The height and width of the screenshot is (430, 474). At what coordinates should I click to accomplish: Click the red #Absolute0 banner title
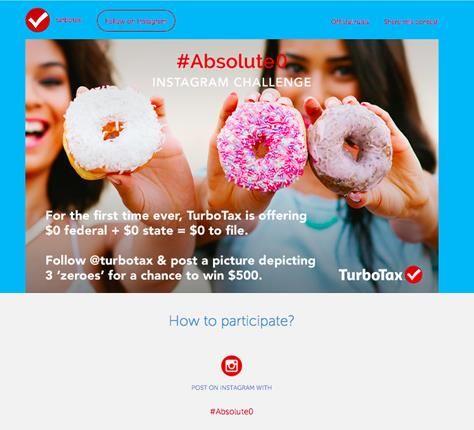coord(232,61)
